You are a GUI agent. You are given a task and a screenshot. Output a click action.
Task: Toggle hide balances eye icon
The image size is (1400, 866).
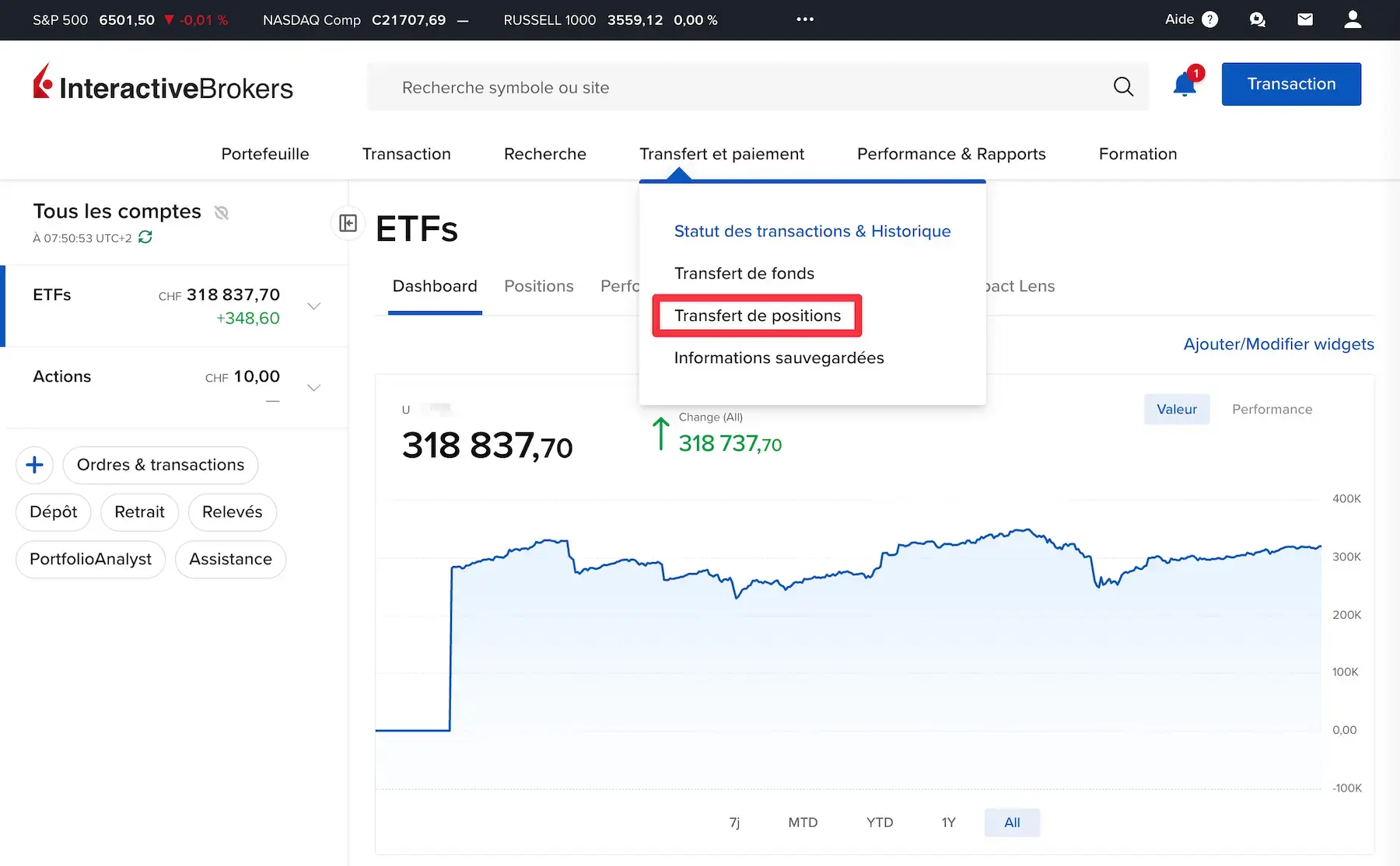[222, 212]
